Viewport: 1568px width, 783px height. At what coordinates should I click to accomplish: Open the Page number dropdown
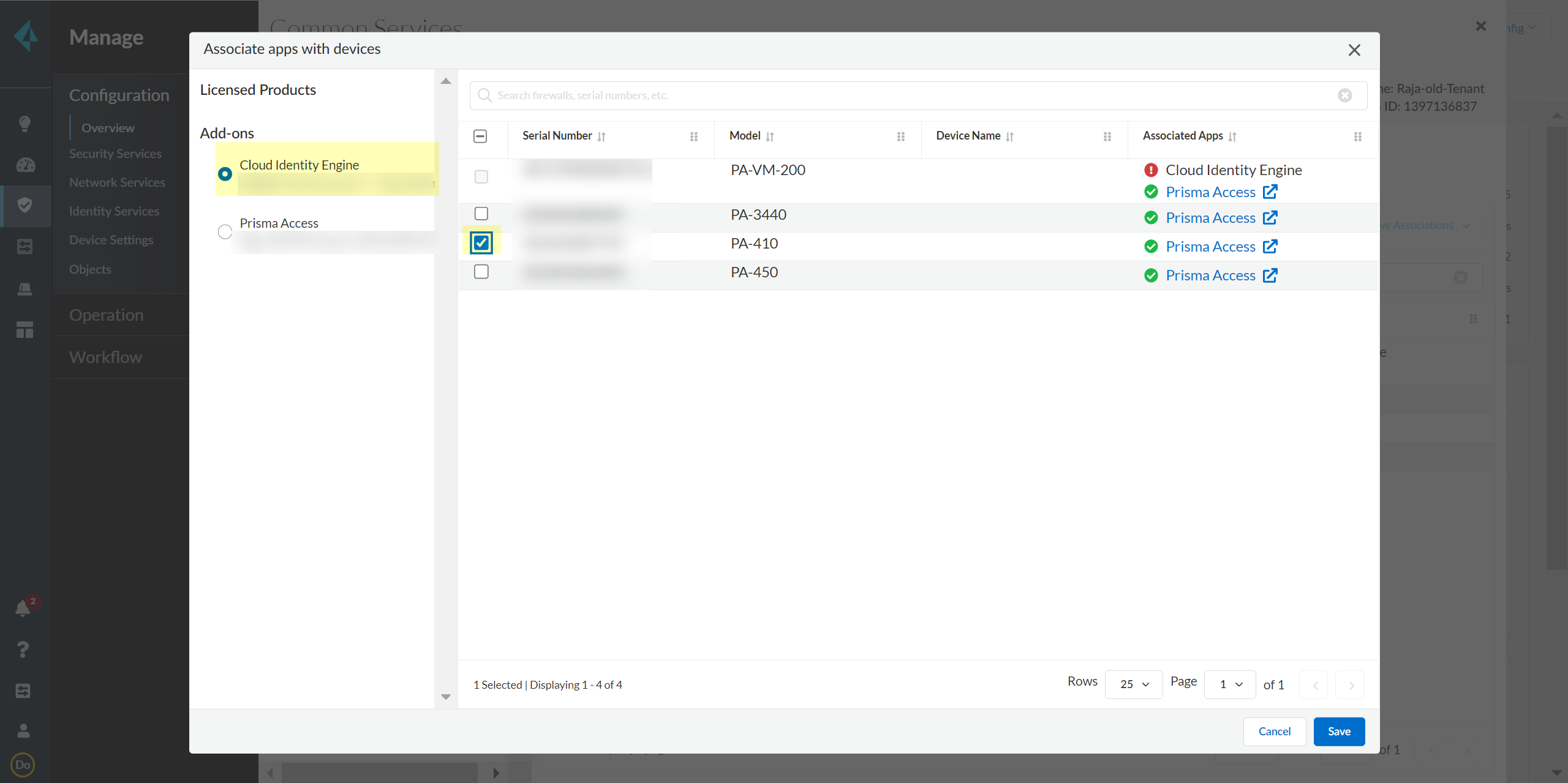(1229, 684)
